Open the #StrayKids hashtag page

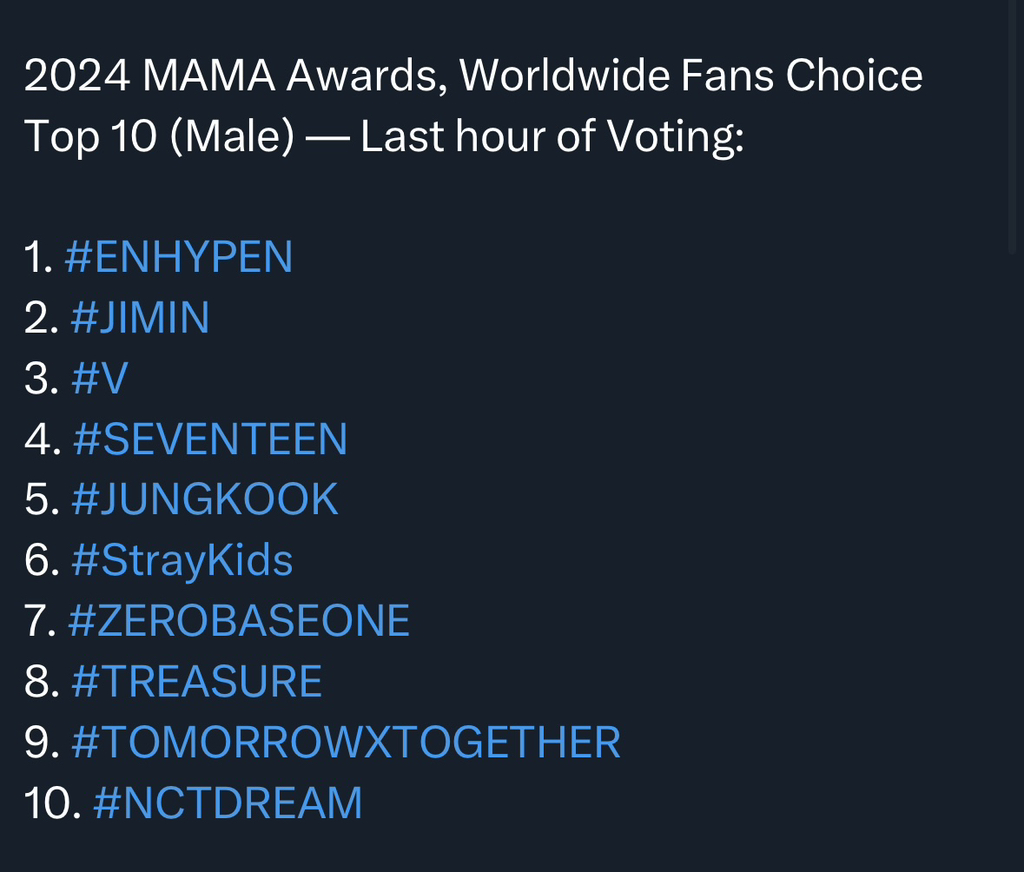pos(182,561)
